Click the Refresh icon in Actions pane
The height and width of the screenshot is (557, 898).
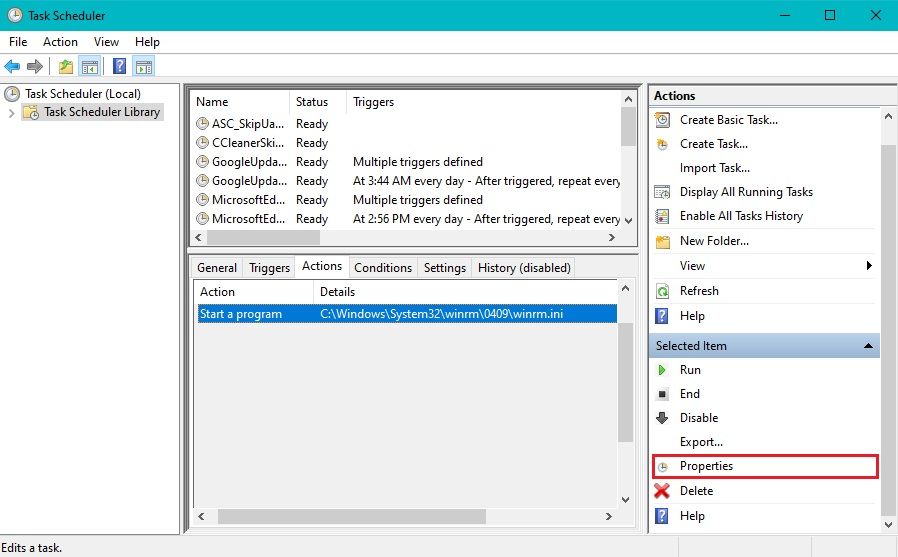click(x=662, y=291)
